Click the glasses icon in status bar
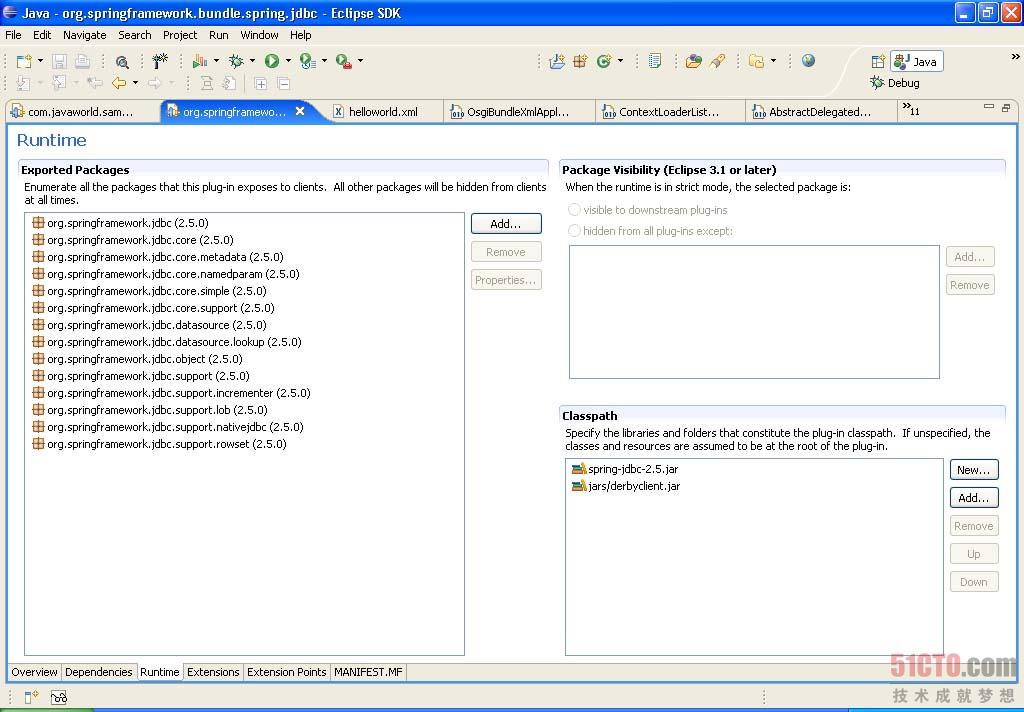 59,698
